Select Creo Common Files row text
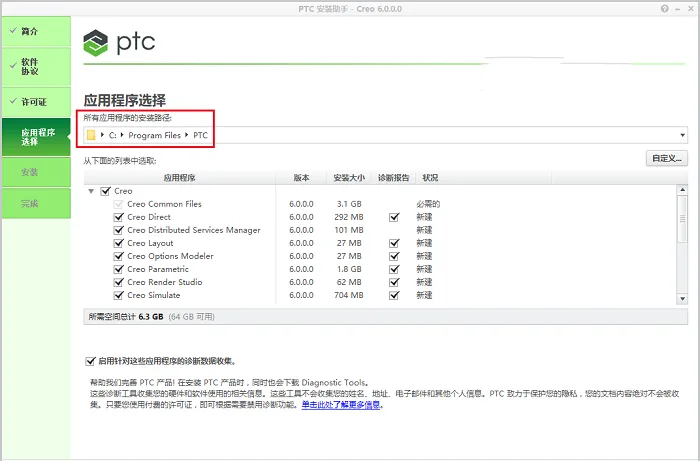The width and height of the screenshot is (700, 461). 164,204
